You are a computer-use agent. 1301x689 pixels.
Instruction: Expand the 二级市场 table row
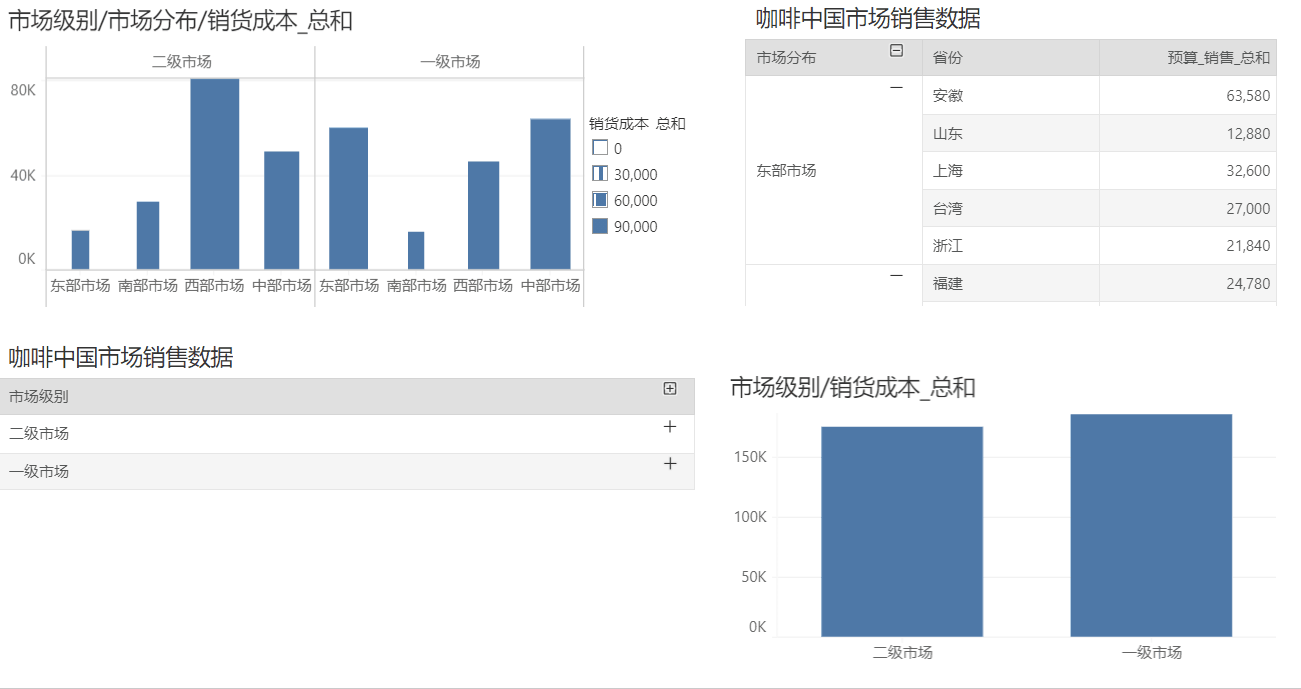click(670, 427)
